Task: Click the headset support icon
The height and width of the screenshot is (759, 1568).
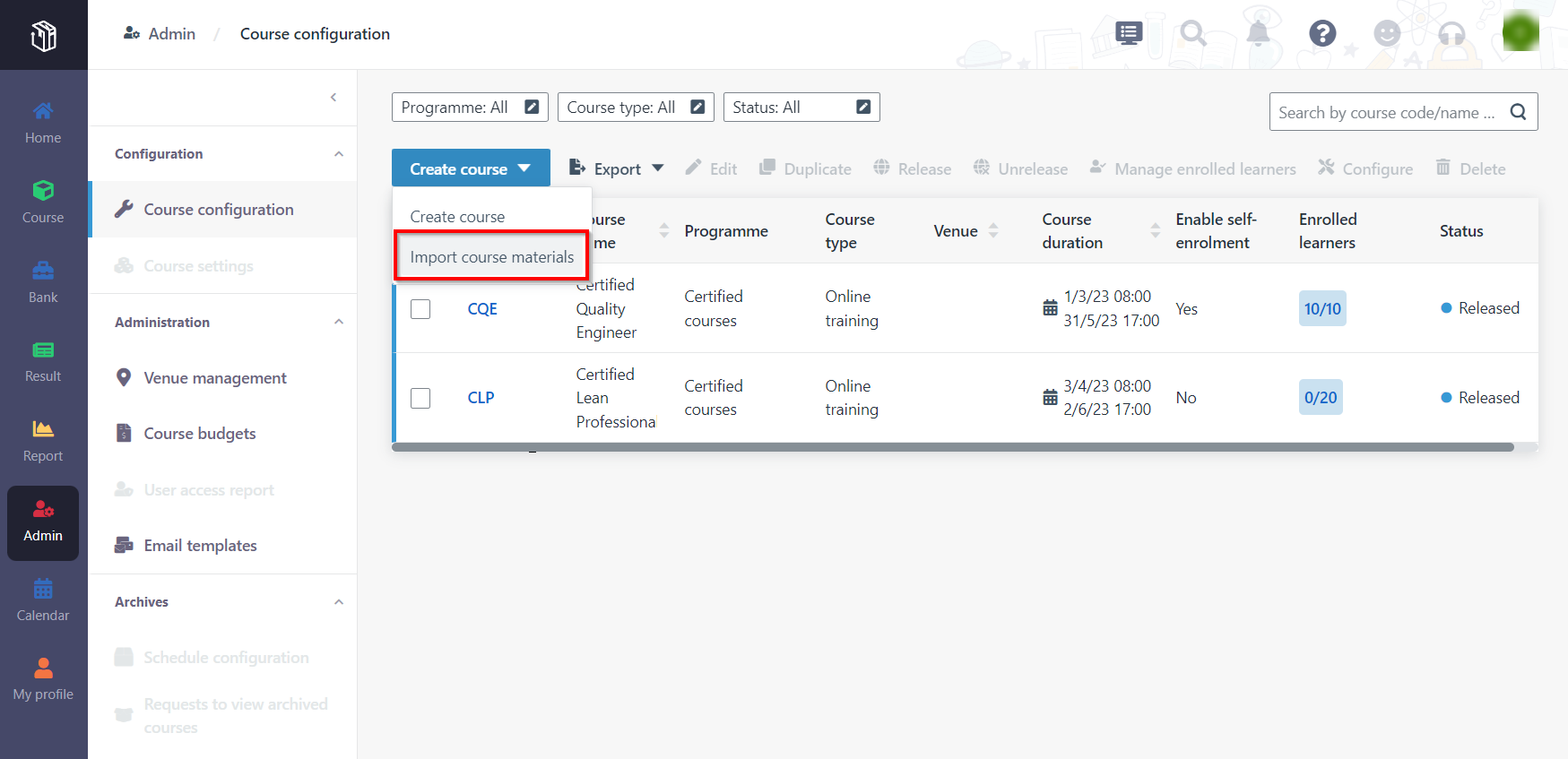Action: (1451, 34)
